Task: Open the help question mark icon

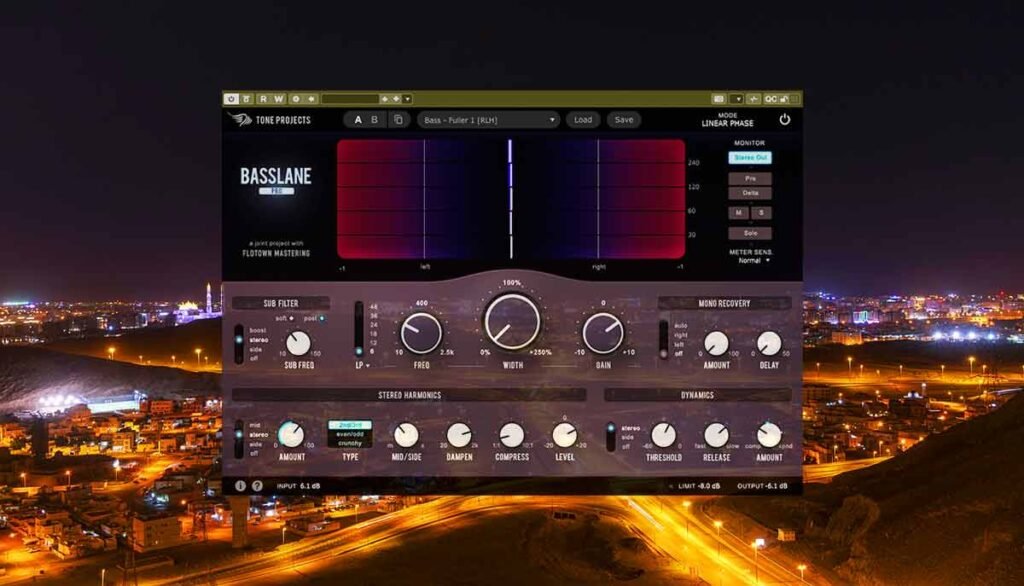Action: click(x=257, y=486)
